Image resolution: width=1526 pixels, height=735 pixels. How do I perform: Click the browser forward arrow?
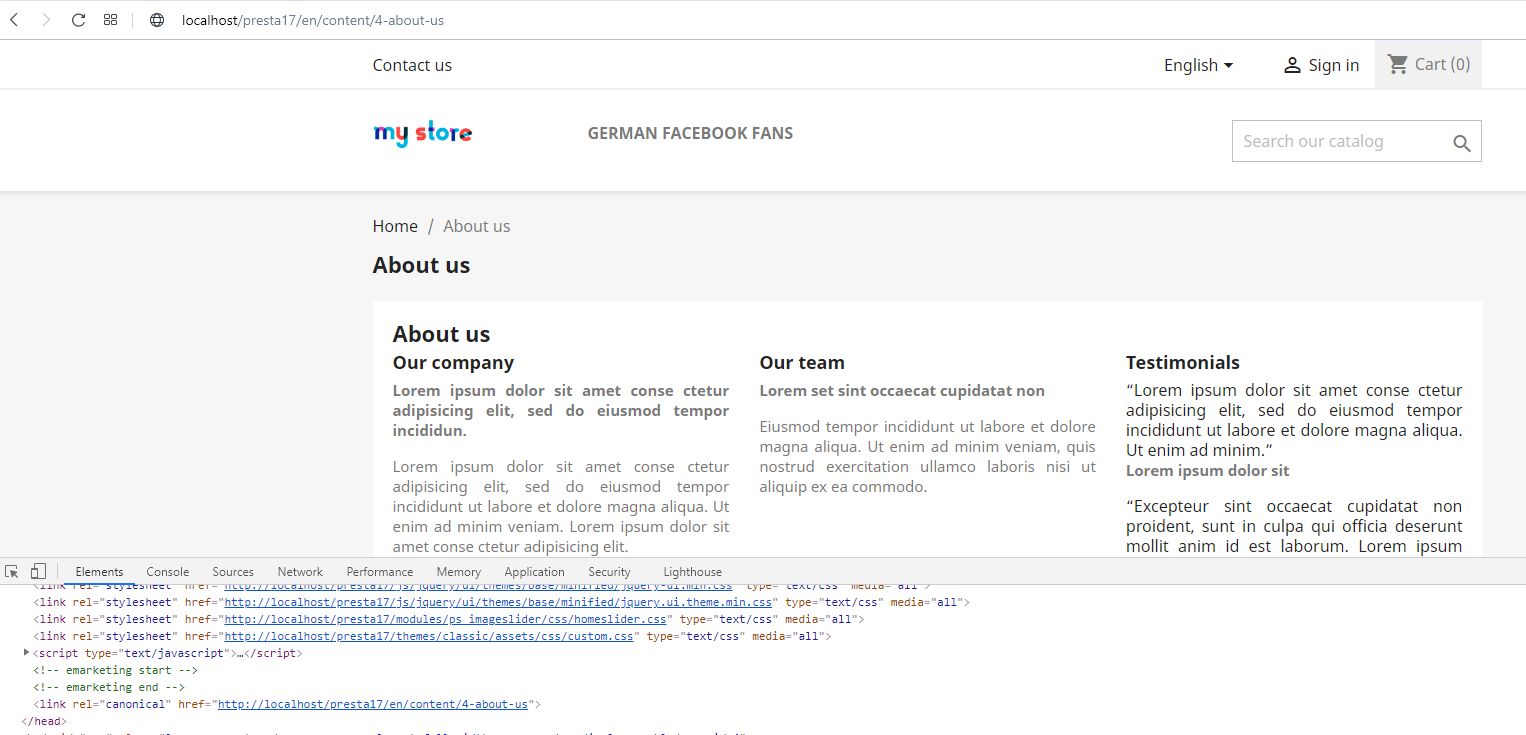pyautogui.click(x=46, y=20)
